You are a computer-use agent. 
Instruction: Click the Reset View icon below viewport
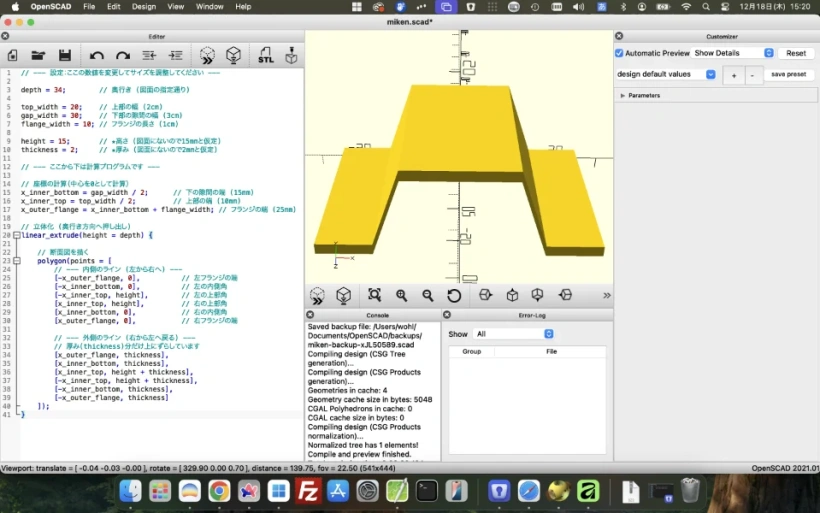pyautogui.click(x=454, y=295)
